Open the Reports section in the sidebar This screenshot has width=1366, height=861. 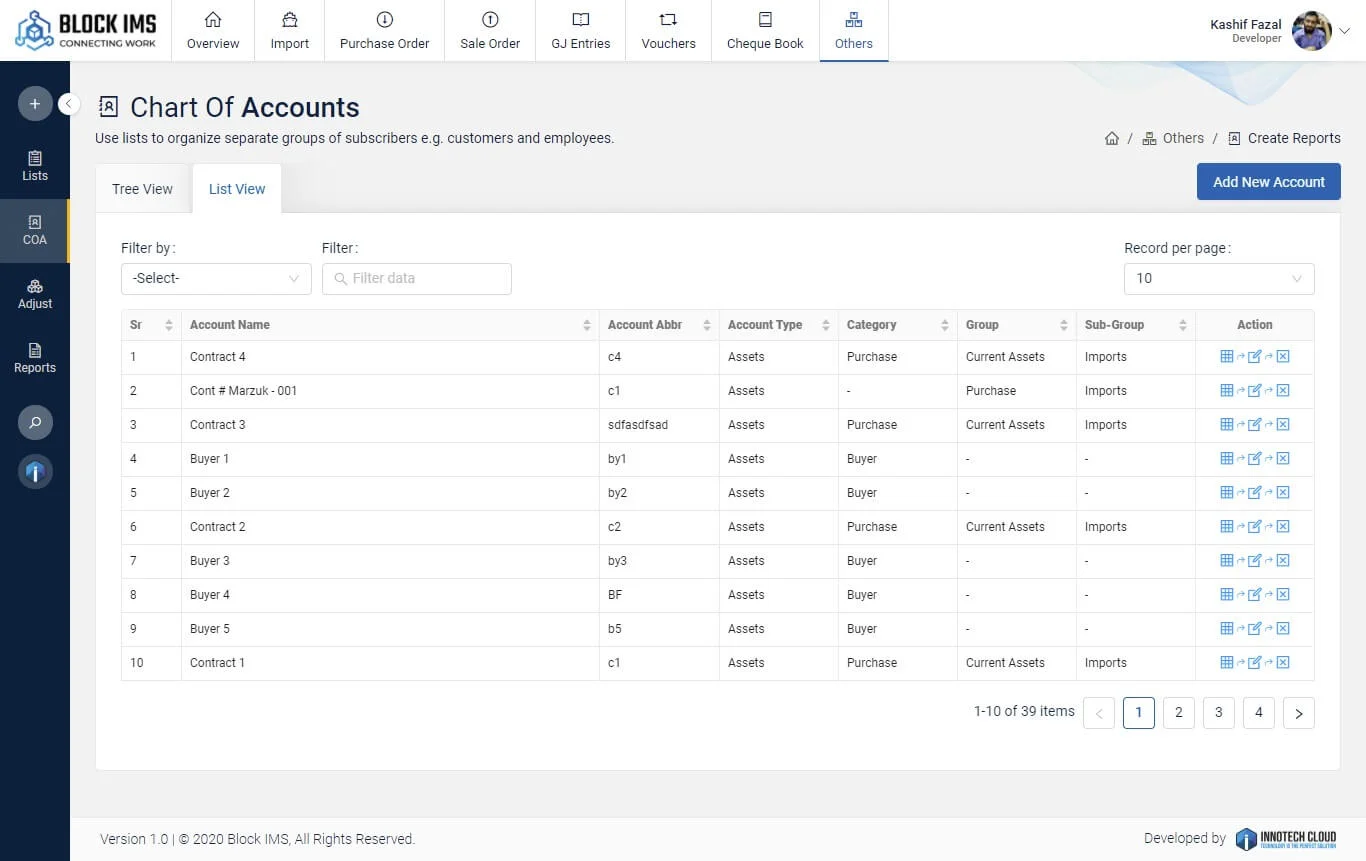(x=35, y=358)
